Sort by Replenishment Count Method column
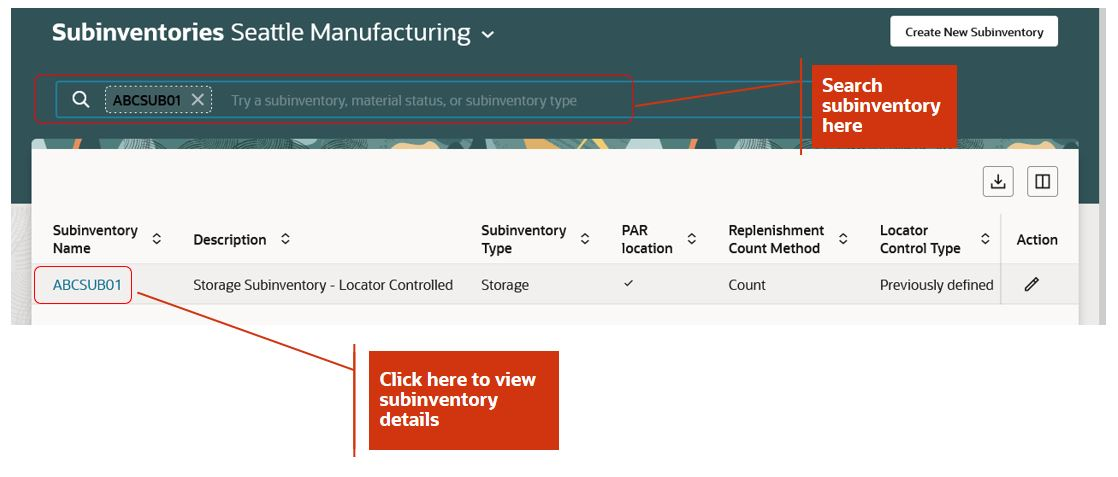The image size is (1118, 477). coord(843,239)
